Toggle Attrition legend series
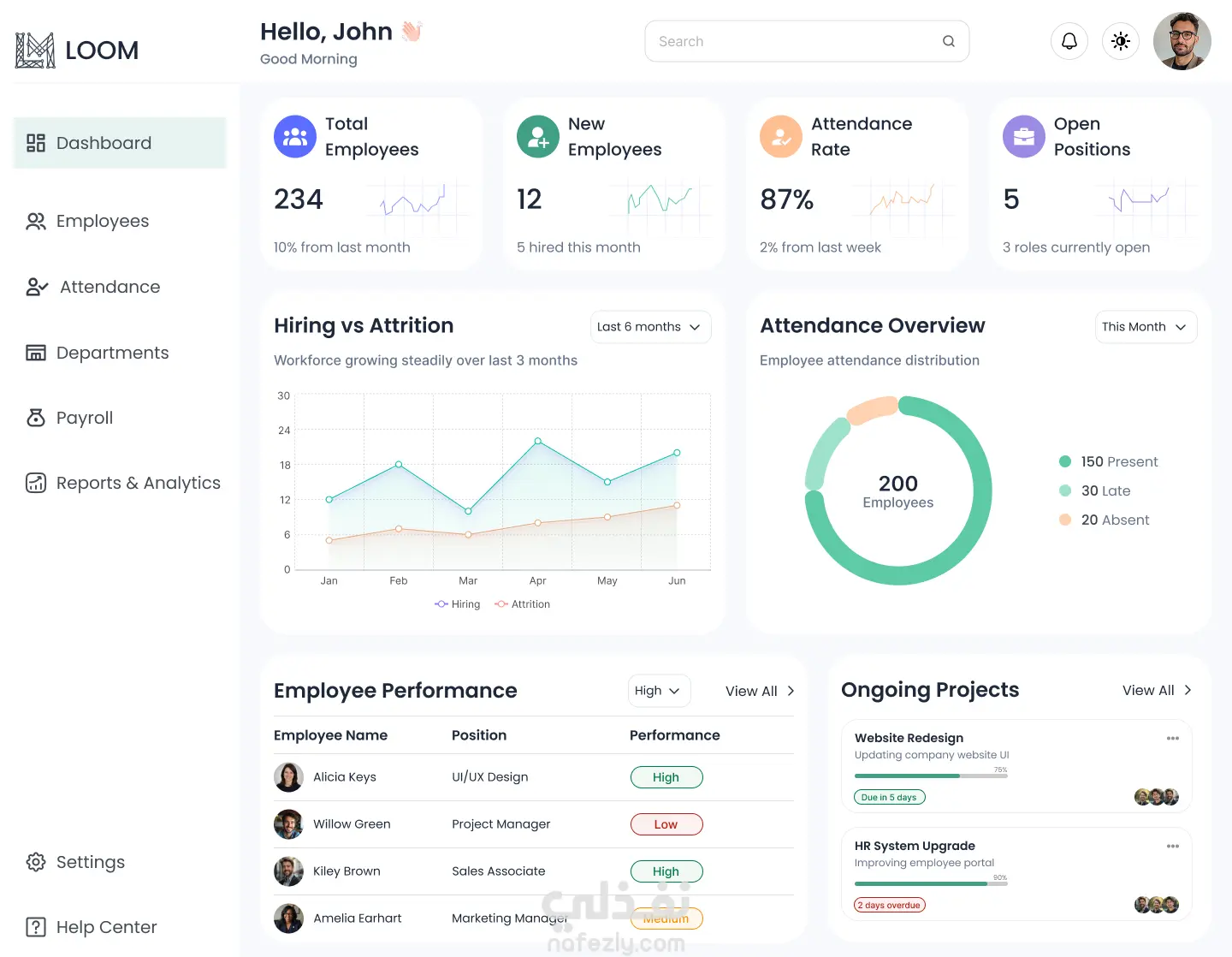 [522, 604]
